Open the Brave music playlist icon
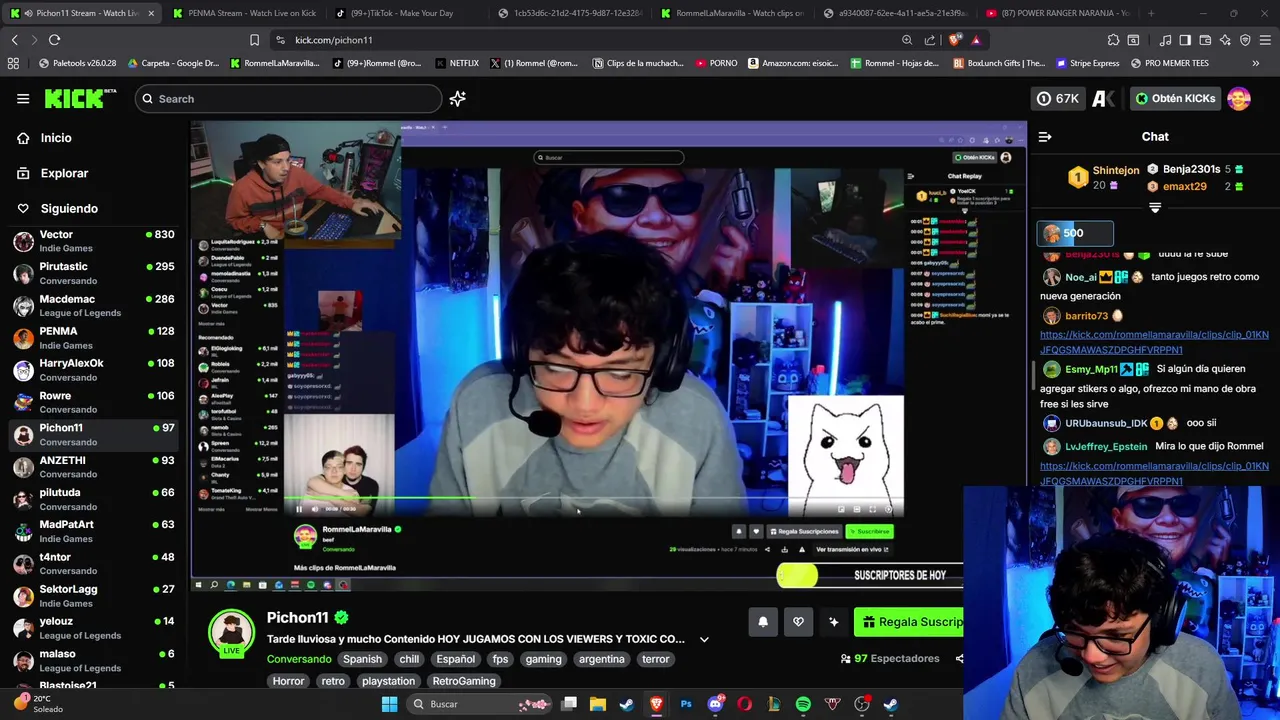This screenshot has width=1280, height=720. [x=1165, y=40]
